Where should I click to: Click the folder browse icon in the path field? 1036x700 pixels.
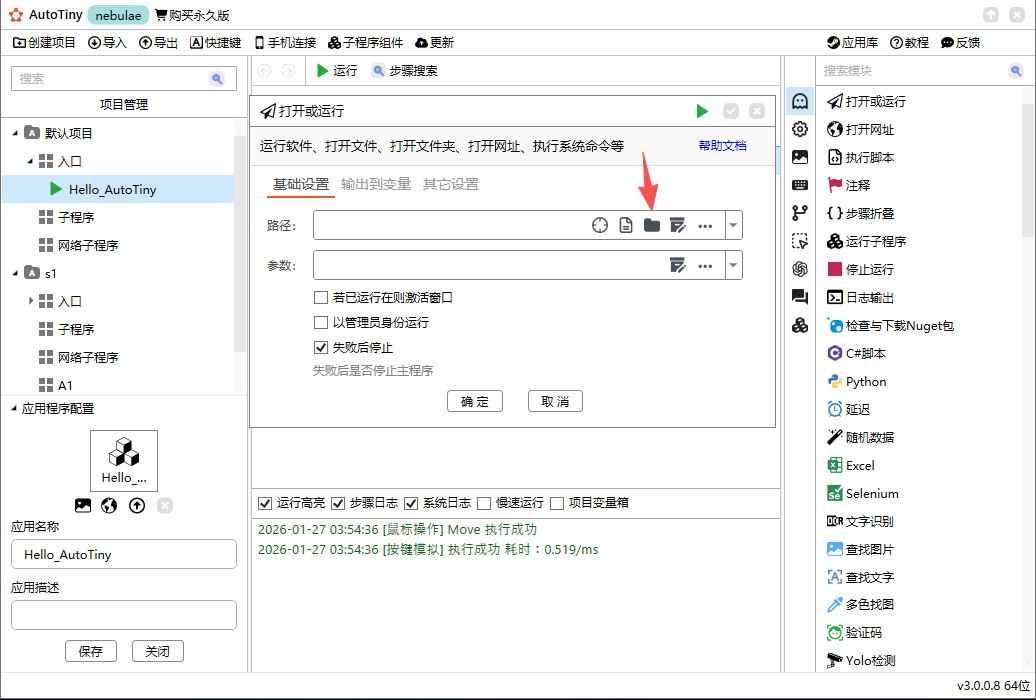click(652, 225)
